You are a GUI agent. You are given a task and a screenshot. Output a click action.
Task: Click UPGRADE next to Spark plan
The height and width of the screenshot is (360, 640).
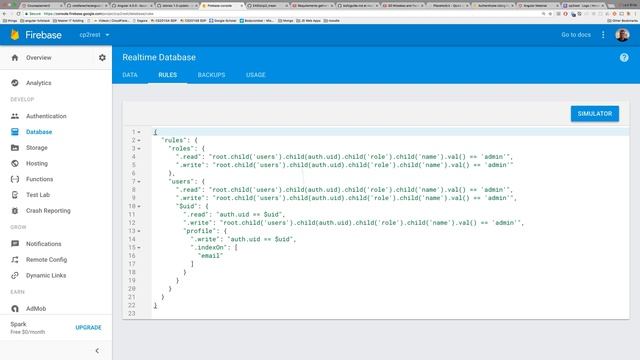pos(88,327)
